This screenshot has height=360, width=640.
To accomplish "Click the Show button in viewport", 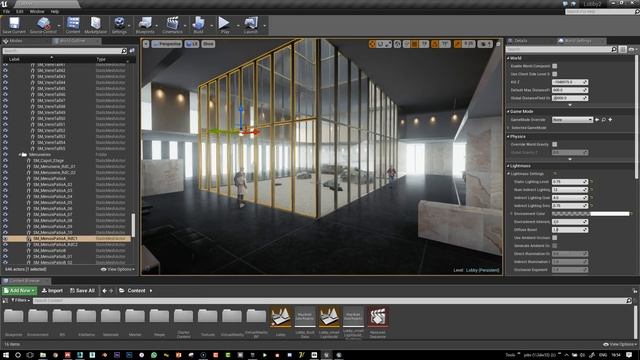I will click(208, 44).
